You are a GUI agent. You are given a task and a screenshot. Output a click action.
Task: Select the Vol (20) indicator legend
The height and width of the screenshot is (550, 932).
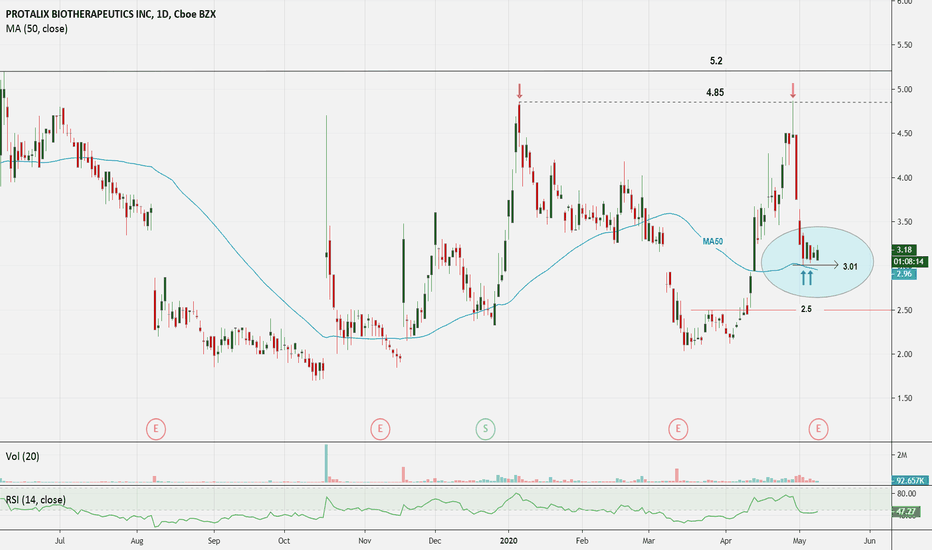point(23,457)
